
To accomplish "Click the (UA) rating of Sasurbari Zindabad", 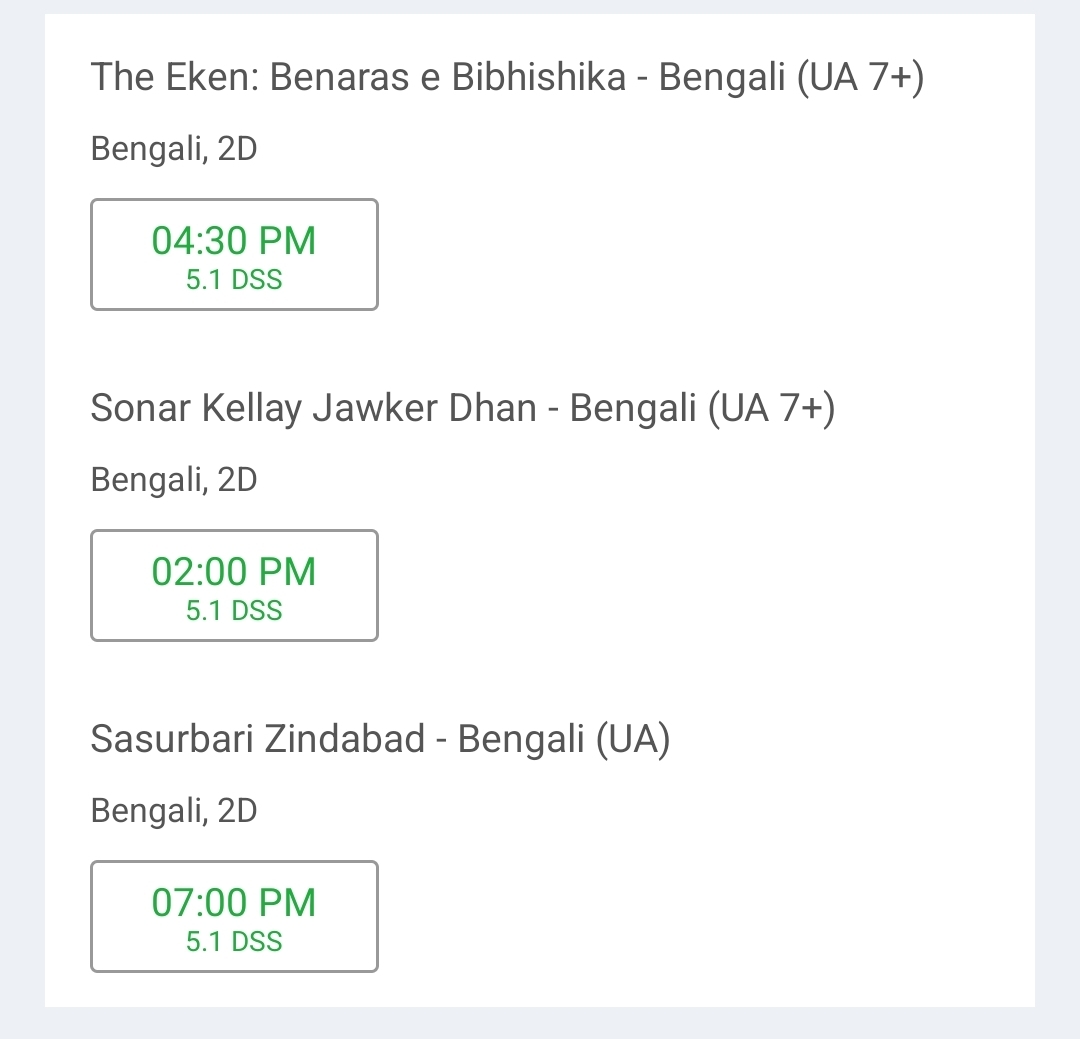I will [633, 739].
